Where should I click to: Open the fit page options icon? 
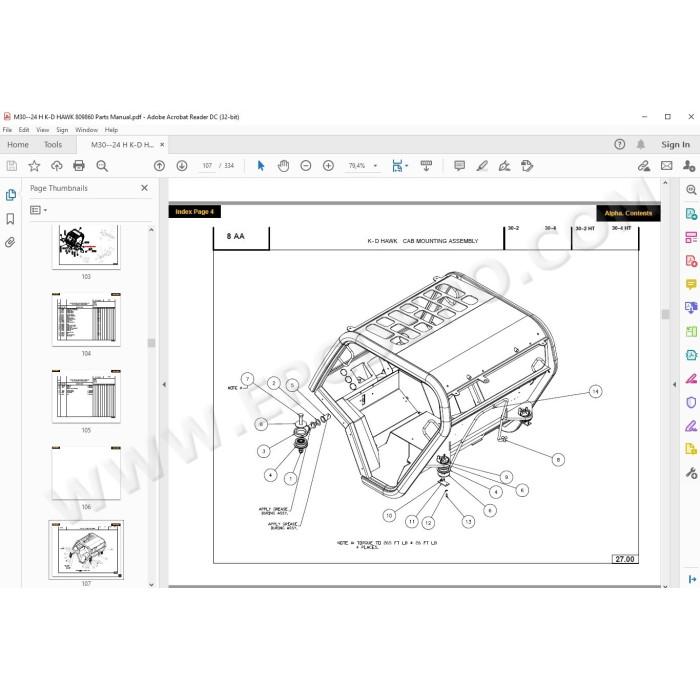click(399, 166)
